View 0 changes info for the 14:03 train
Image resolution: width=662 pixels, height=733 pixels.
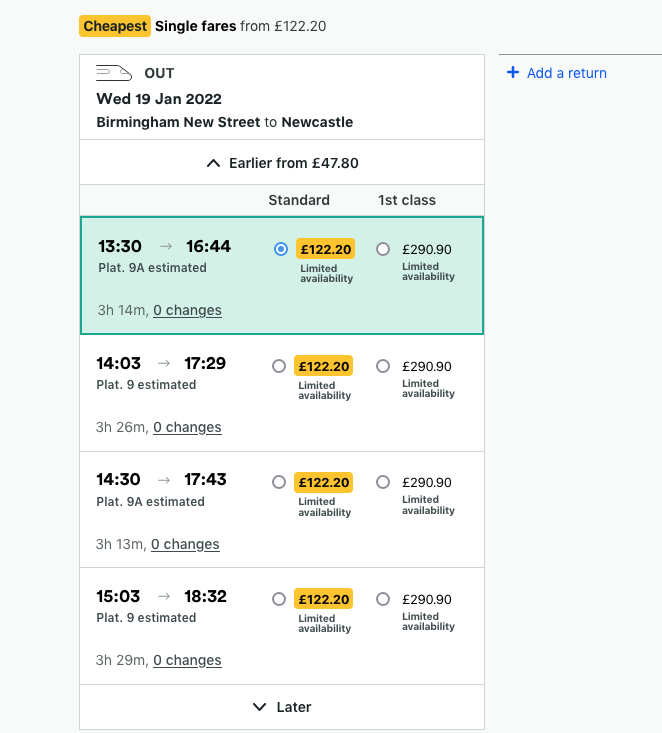click(187, 427)
